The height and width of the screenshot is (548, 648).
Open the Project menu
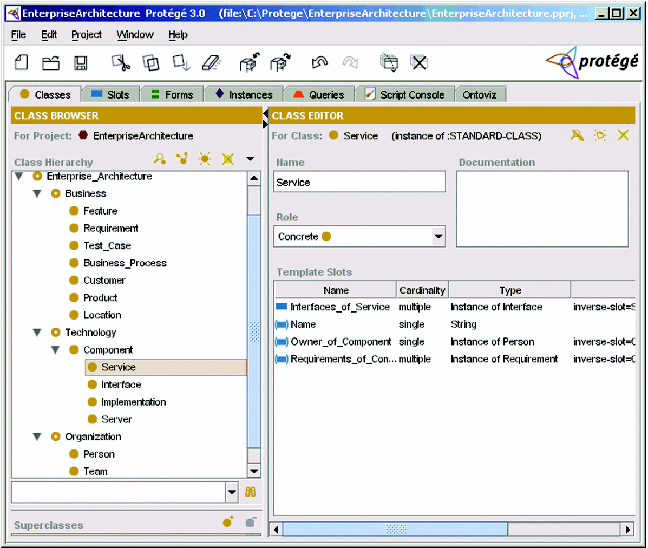[x=86, y=35]
